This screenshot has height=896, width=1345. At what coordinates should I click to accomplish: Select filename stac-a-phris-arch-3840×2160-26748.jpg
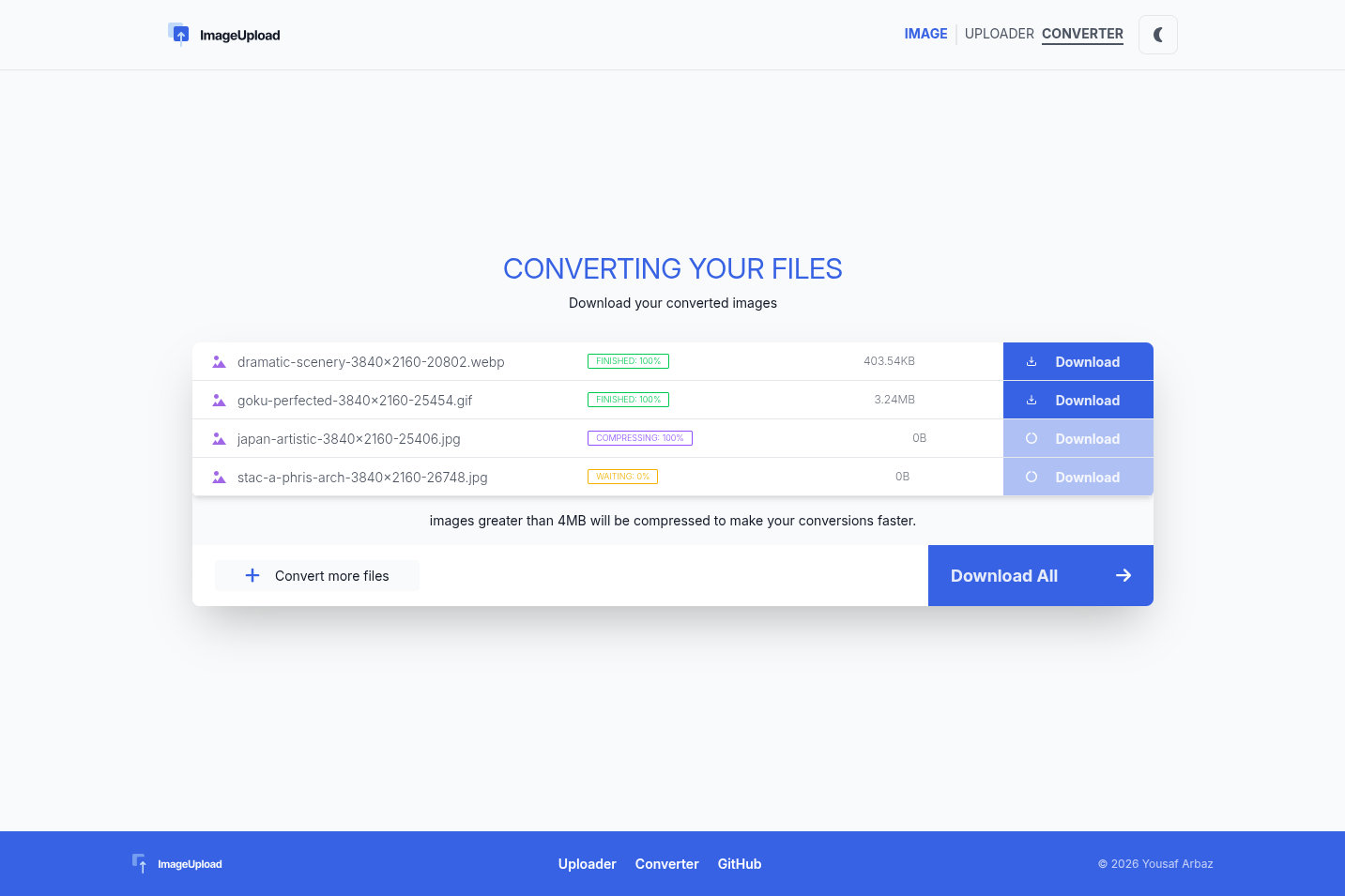[362, 478]
